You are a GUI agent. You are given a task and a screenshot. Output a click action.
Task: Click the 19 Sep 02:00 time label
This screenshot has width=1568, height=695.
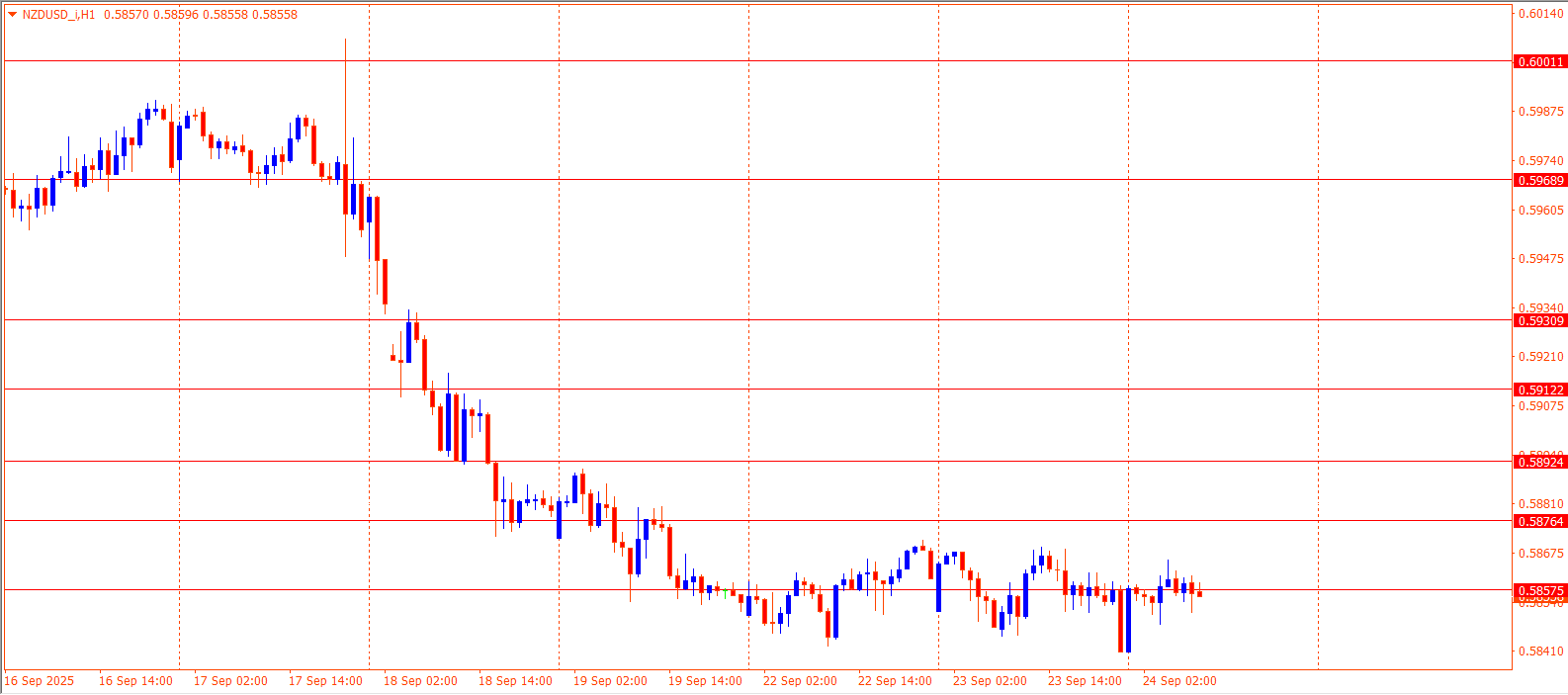coord(610,681)
